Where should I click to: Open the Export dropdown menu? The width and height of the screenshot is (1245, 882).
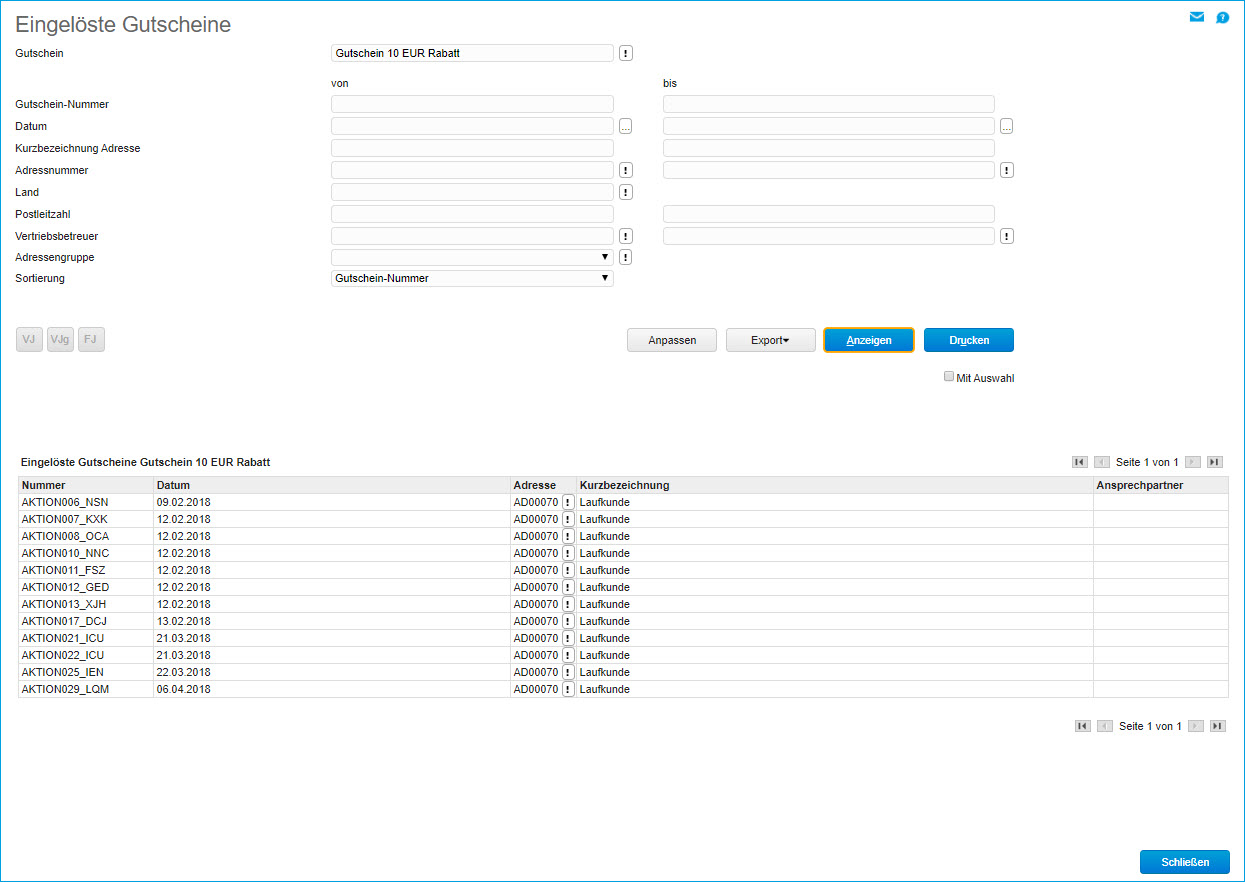point(770,340)
